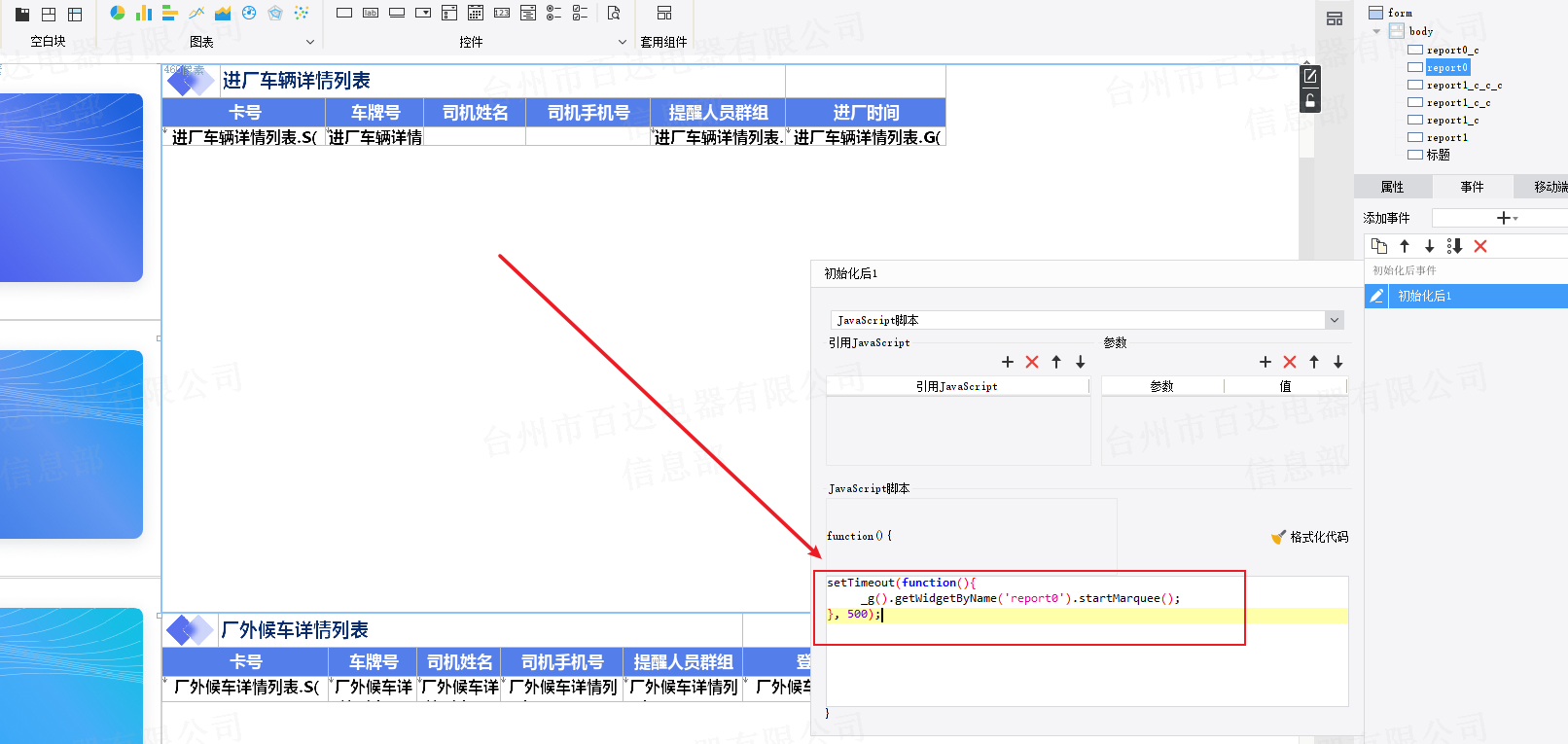Insert a radar chart from toolbar
Screen dimensions: 1568x744
tap(275, 13)
